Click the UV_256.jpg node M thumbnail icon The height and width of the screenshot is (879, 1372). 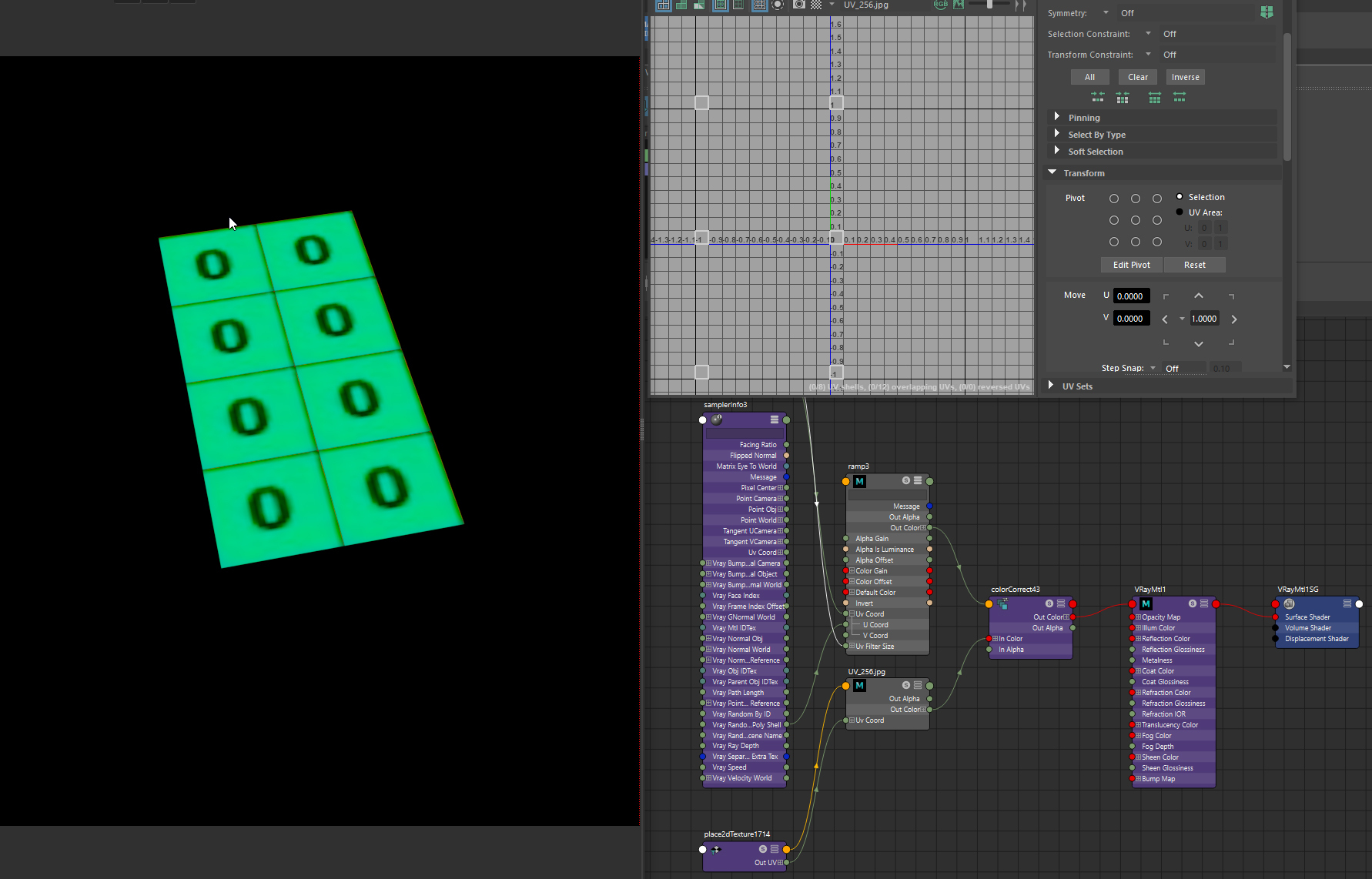pyautogui.click(x=860, y=686)
